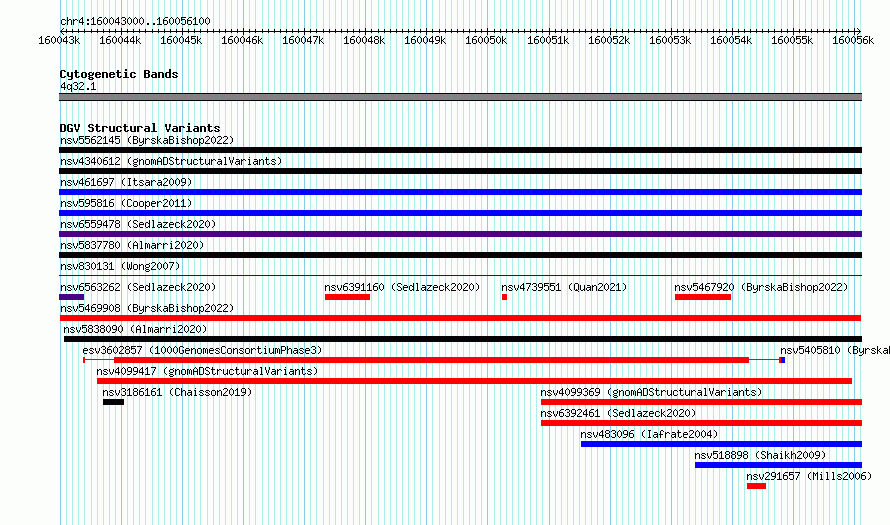This screenshot has height=525, width=890.
Task: Open the red nsv4099369 gnomAD variant bar
Action: pos(702,402)
